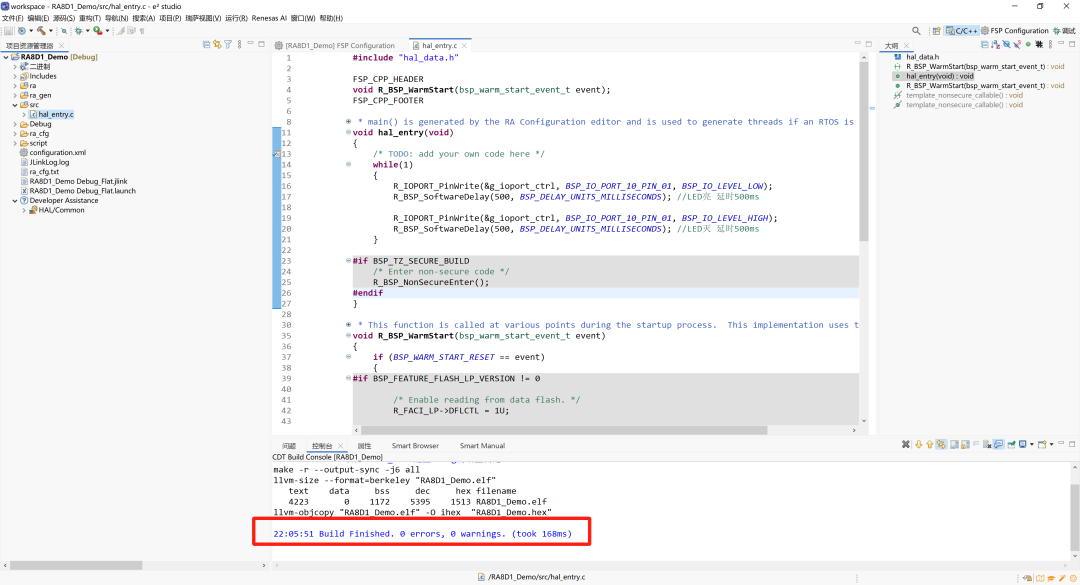Open the Smart Browser tab

(415, 446)
